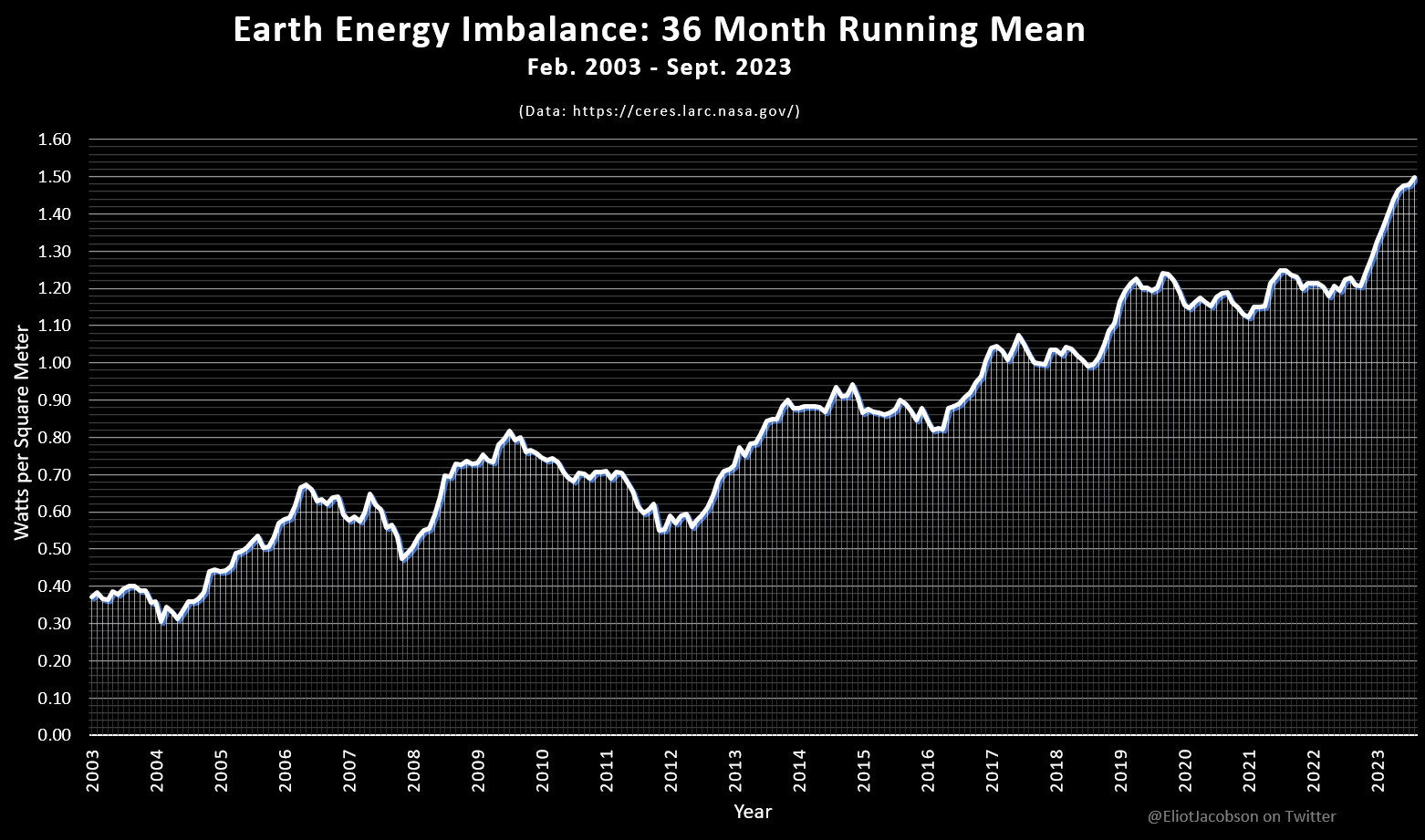Click the chart title "Earth Energy Imbalance"
This screenshot has width=1425, height=840.
click(x=659, y=30)
